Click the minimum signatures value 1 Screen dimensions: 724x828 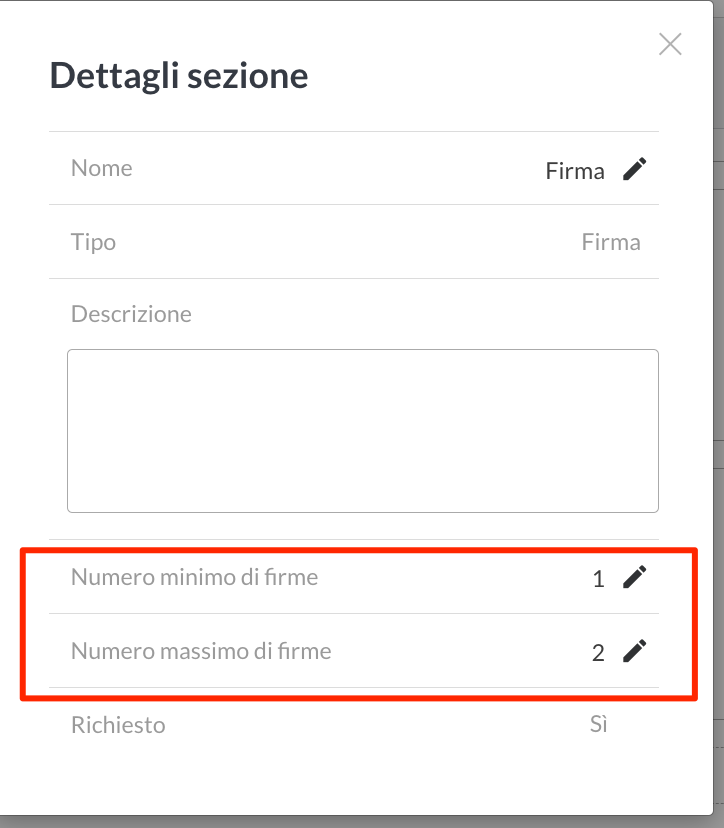(x=598, y=579)
